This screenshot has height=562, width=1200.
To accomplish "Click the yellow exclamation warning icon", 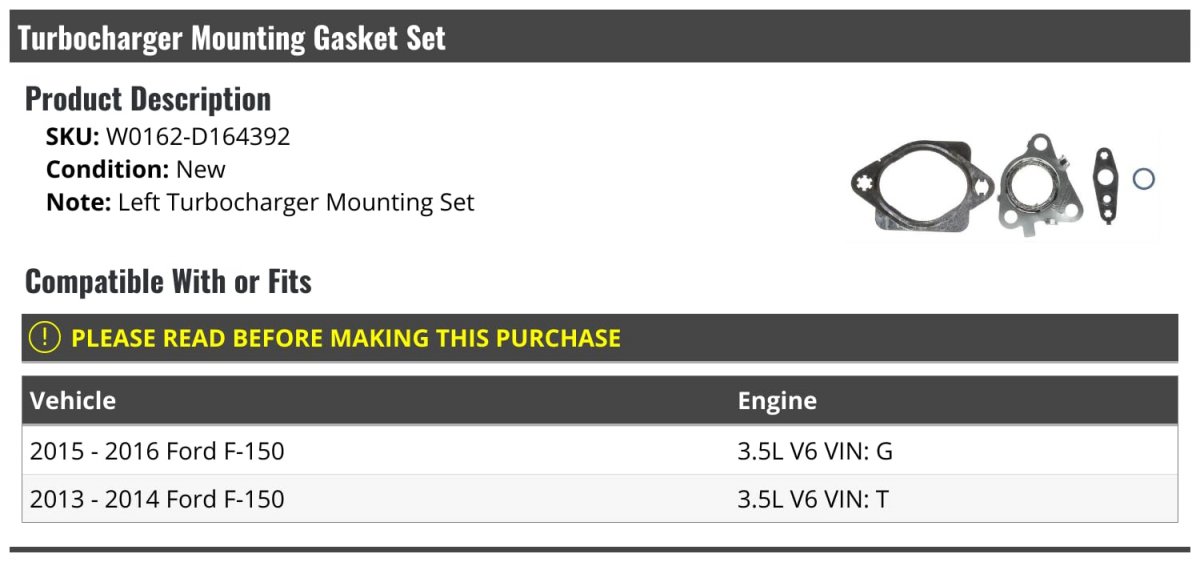I will 45,338.
